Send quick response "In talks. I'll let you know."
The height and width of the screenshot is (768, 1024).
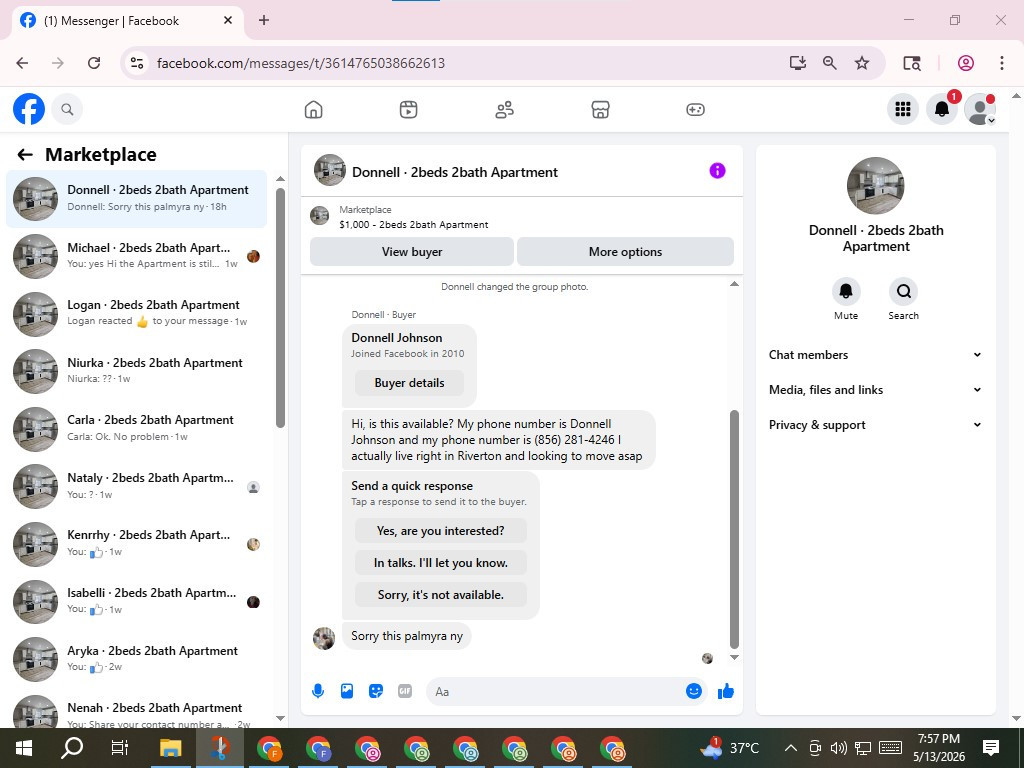441,563
